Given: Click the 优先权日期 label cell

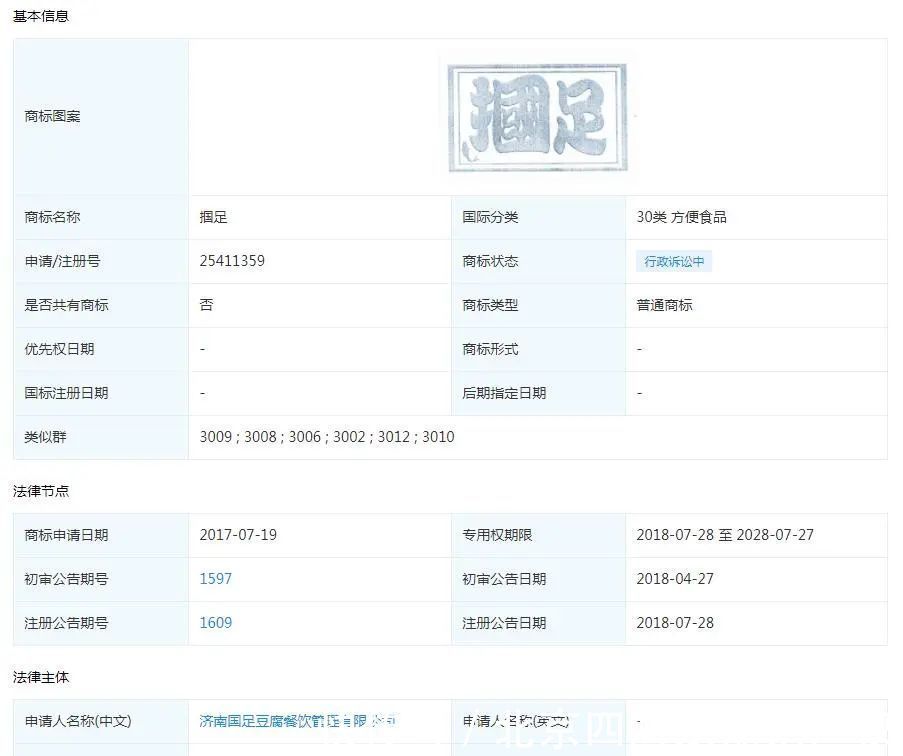Looking at the screenshot, I should (101, 349).
